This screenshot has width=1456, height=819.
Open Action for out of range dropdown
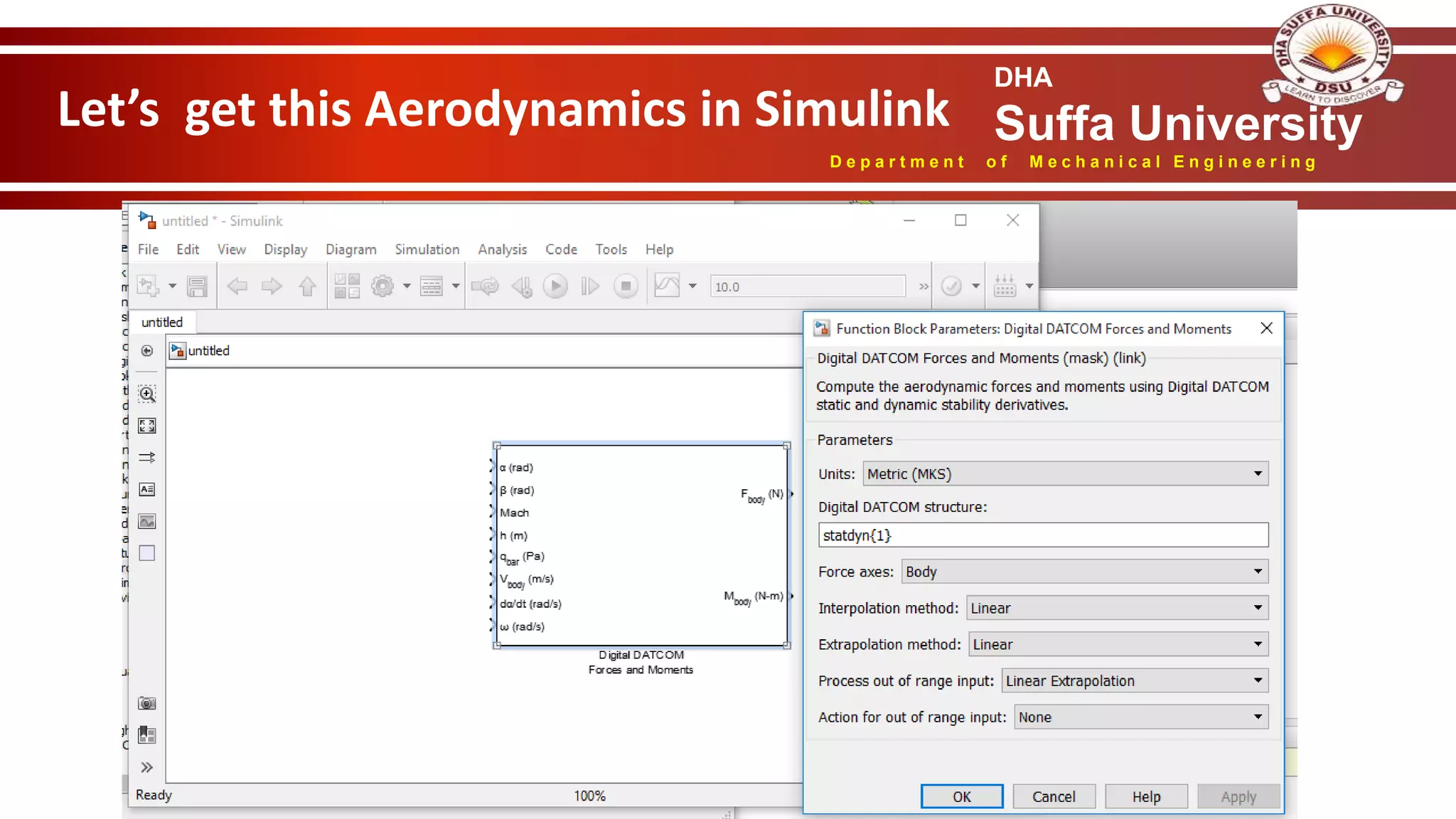(x=1141, y=717)
